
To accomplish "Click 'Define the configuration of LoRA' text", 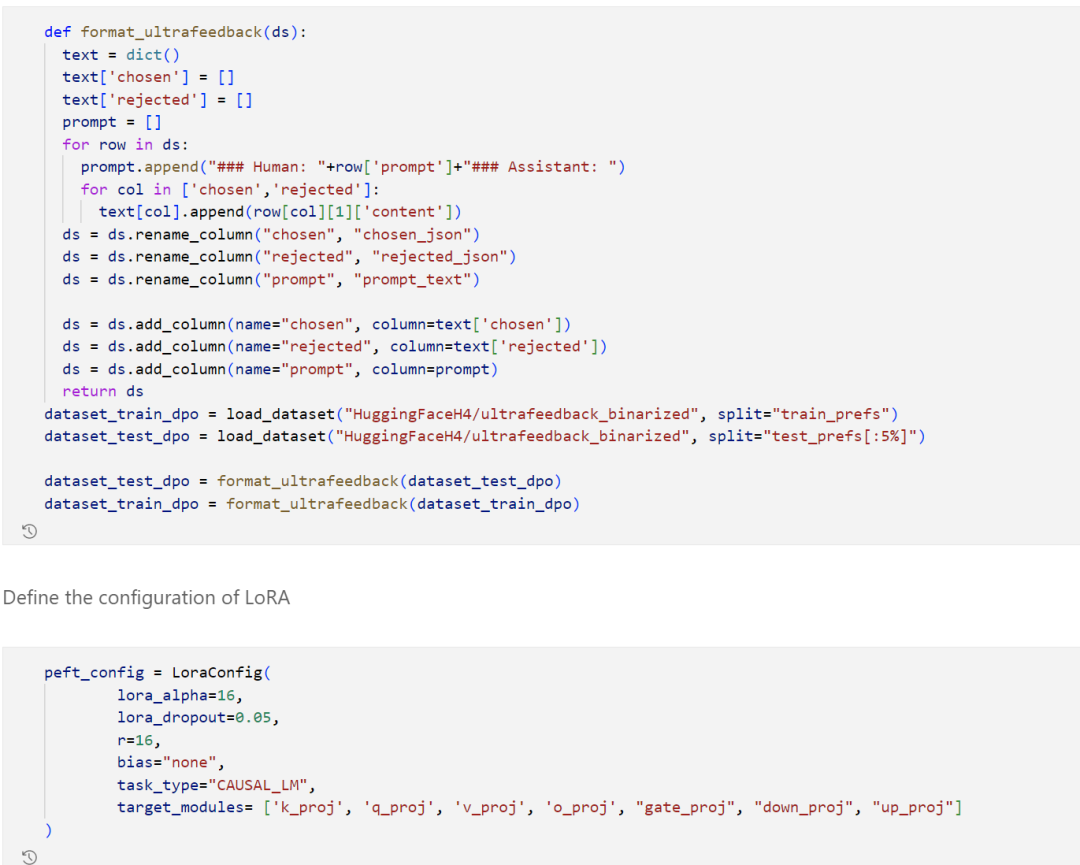I will pyautogui.click(x=146, y=597).
